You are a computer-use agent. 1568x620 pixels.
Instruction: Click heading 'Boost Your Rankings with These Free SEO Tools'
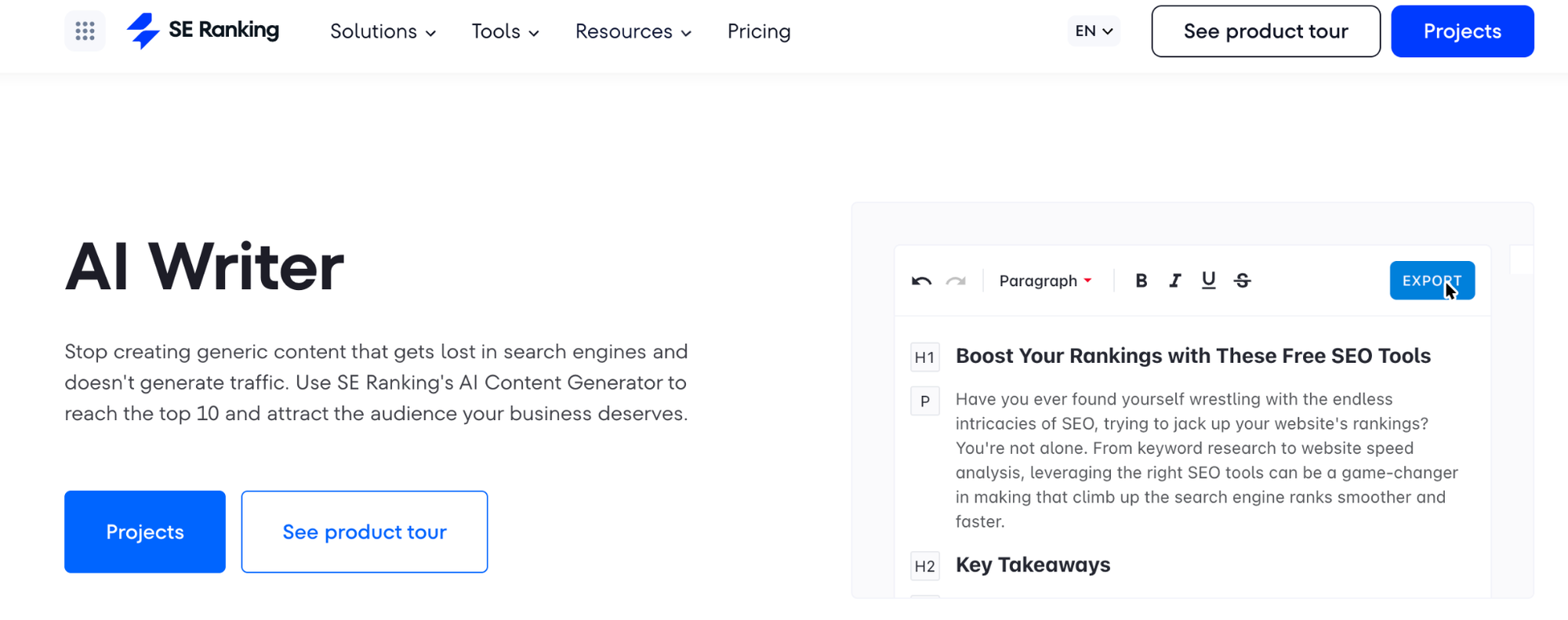click(x=1192, y=356)
